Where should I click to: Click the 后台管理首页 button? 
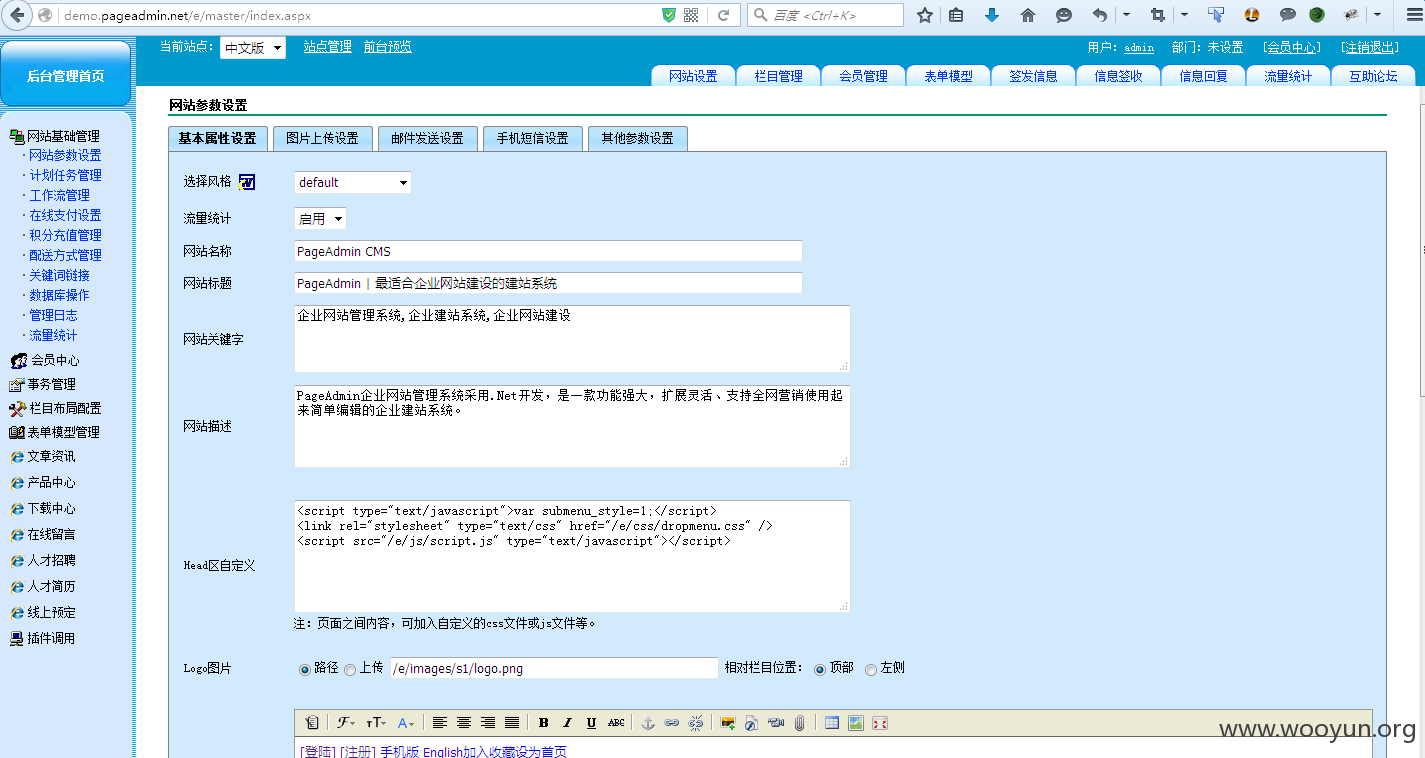[x=66, y=75]
